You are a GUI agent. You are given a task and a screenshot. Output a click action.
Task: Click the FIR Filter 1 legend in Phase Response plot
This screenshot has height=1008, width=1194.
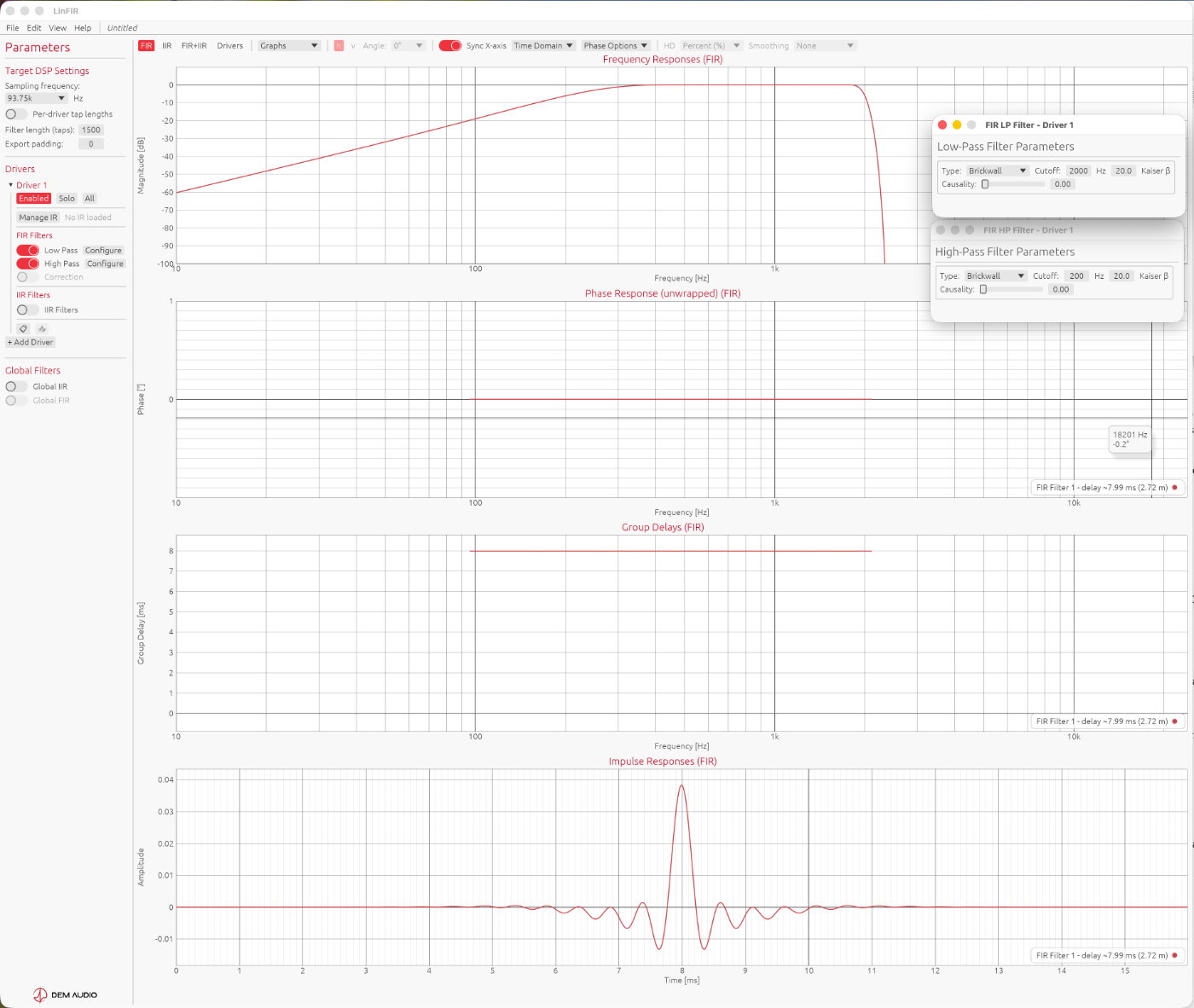click(1107, 488)
